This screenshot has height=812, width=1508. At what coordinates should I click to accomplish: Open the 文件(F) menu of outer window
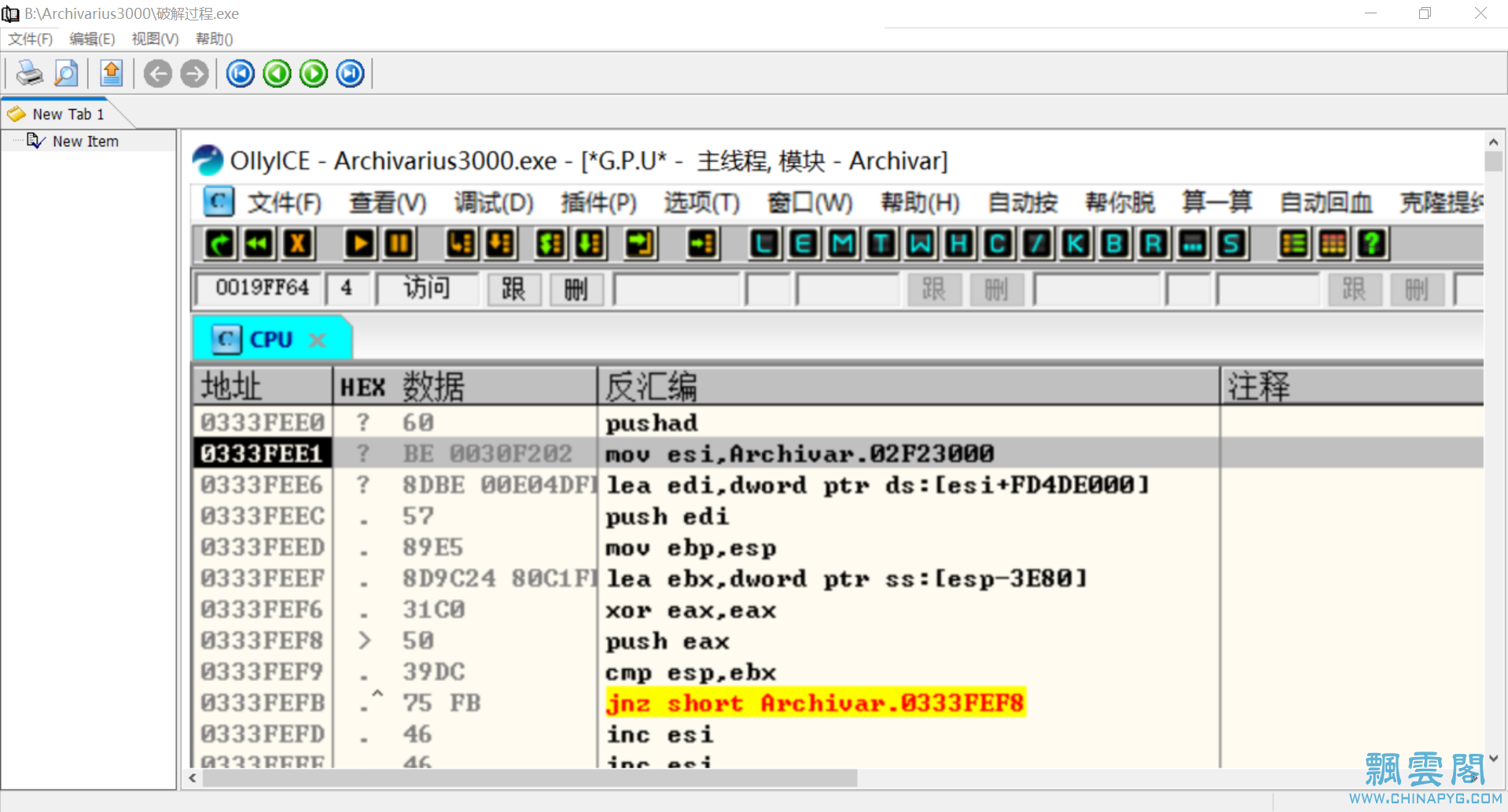(x=30, y=39)
